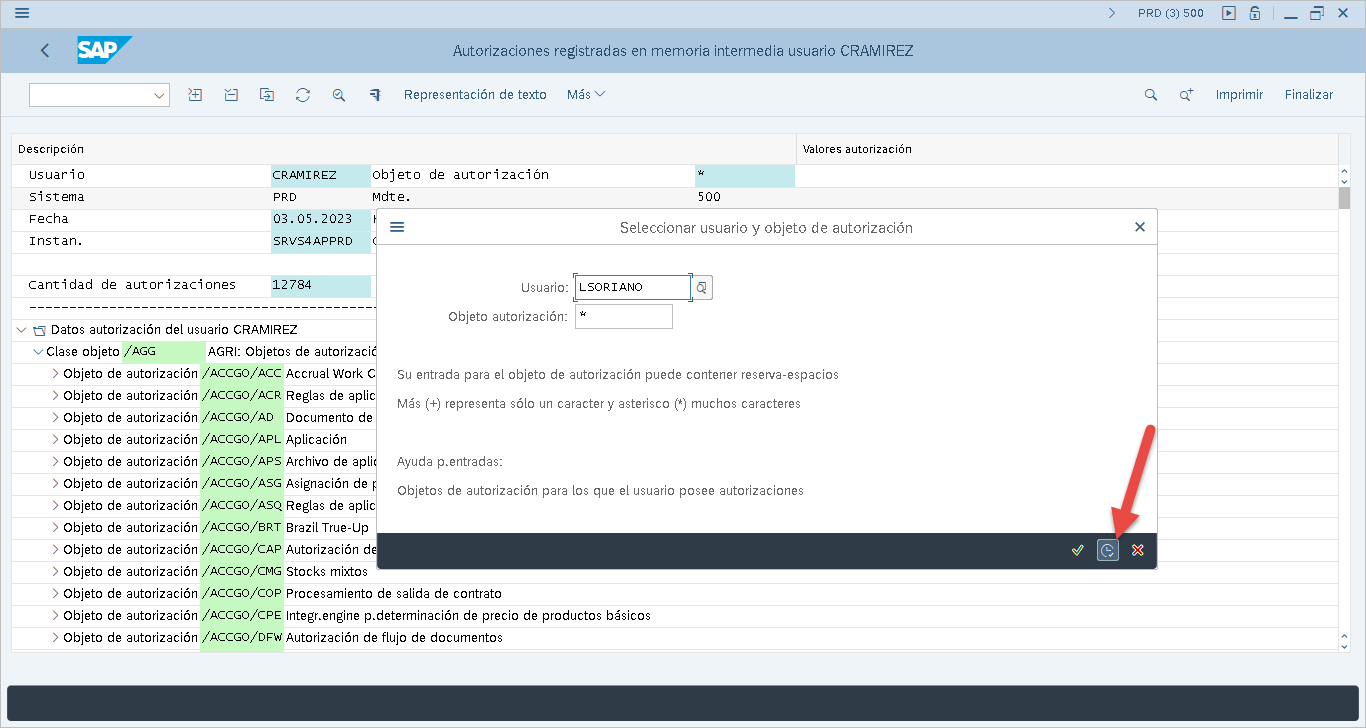Open value help beside the Usuario field
1366x728 pixels.
pyautogui.click(x=702, y=287)
